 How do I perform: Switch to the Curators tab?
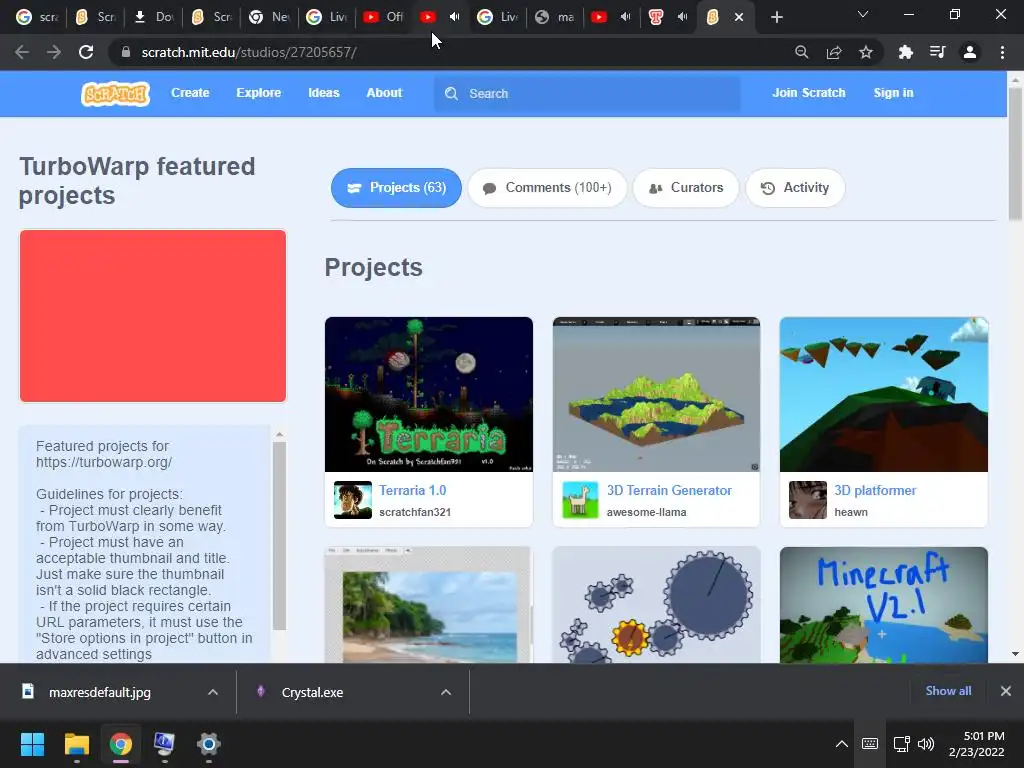(x=686, y=188)
